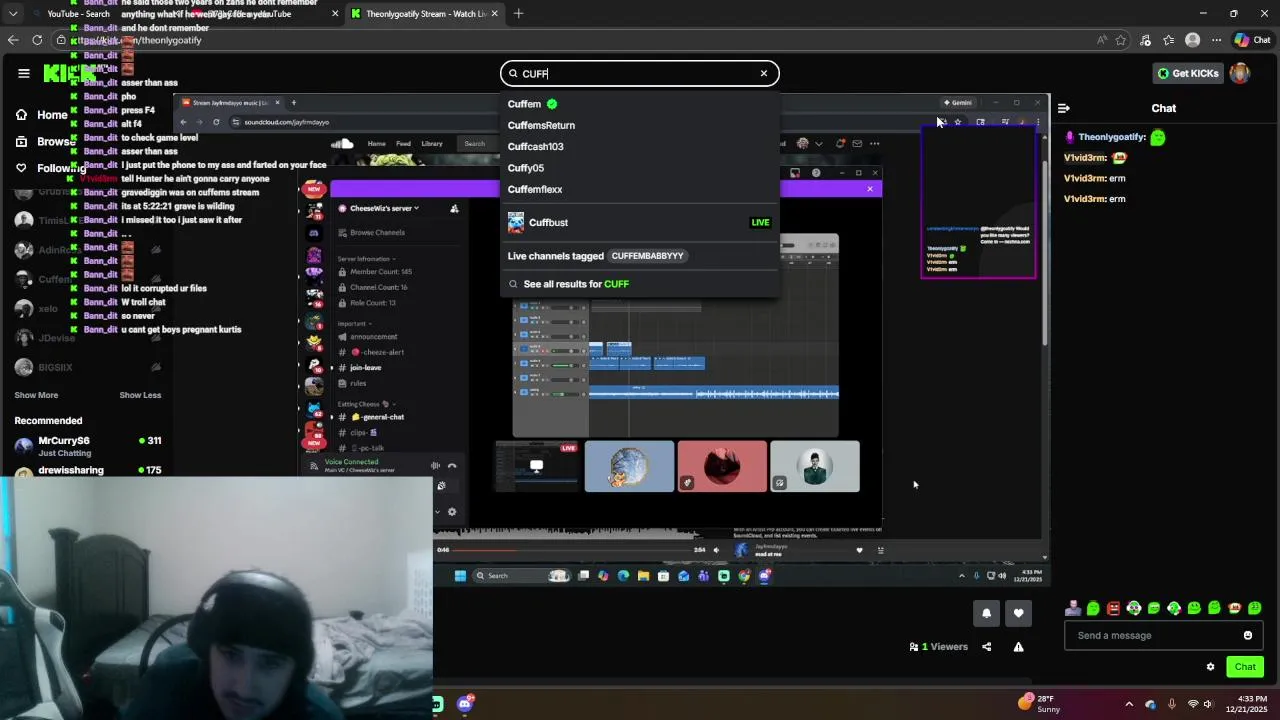Focus the Kick search box containing CUFF

click(640, 73)
